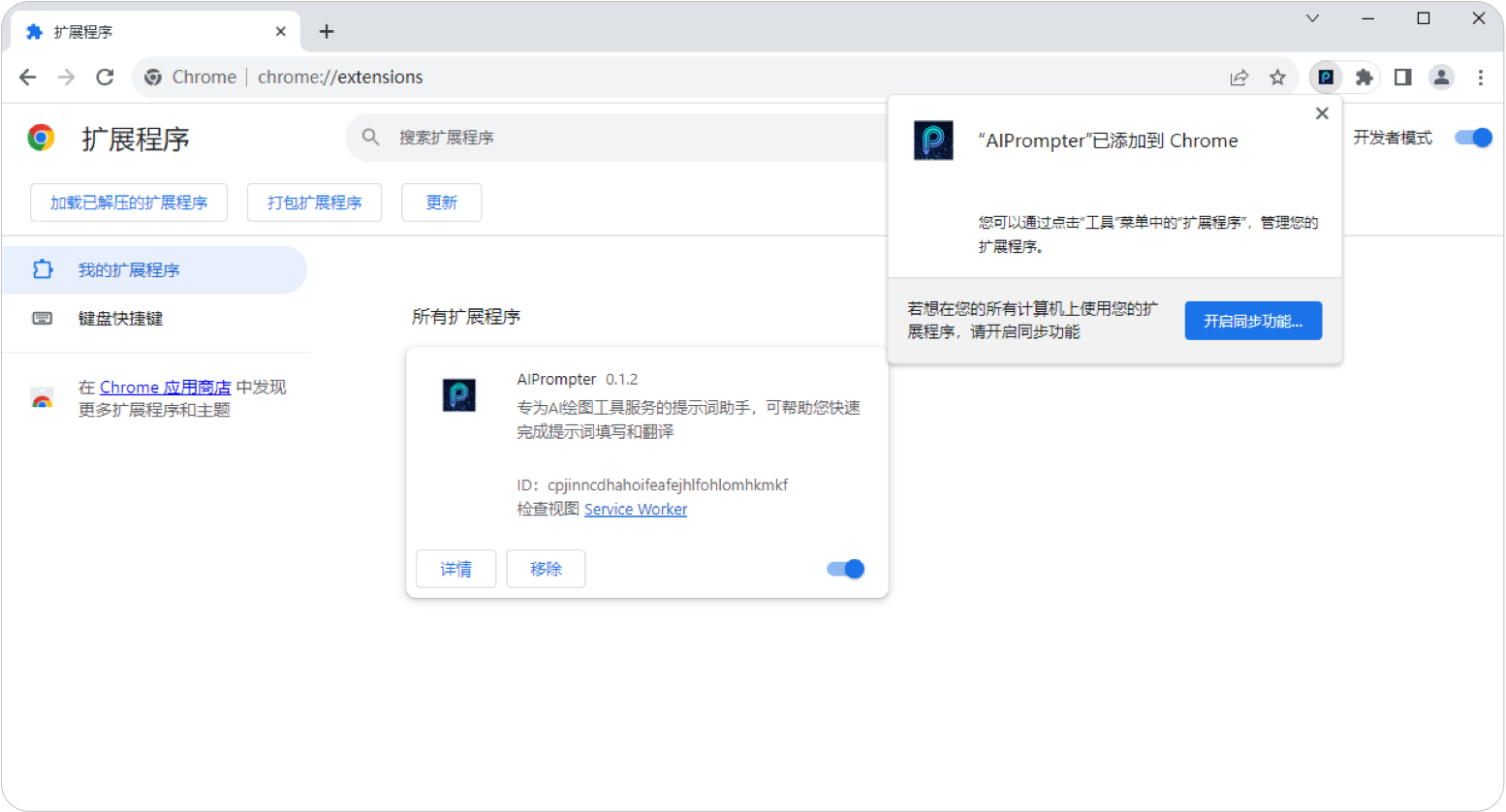Click the "AIPrompter"已添加到 Chrome popup title
This screenshot has width=1506, height=812.
pyautogui.click(x=1108, y=141)
